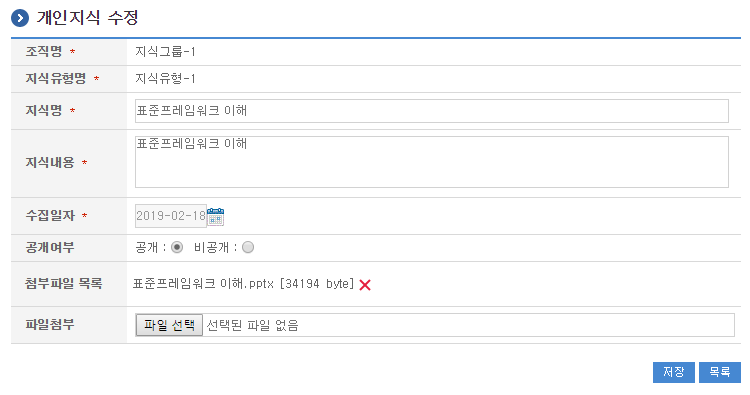Click the 수집일자 date field 2019-02-18
Viewport: 750px width, 395px height.
(171, 216)
